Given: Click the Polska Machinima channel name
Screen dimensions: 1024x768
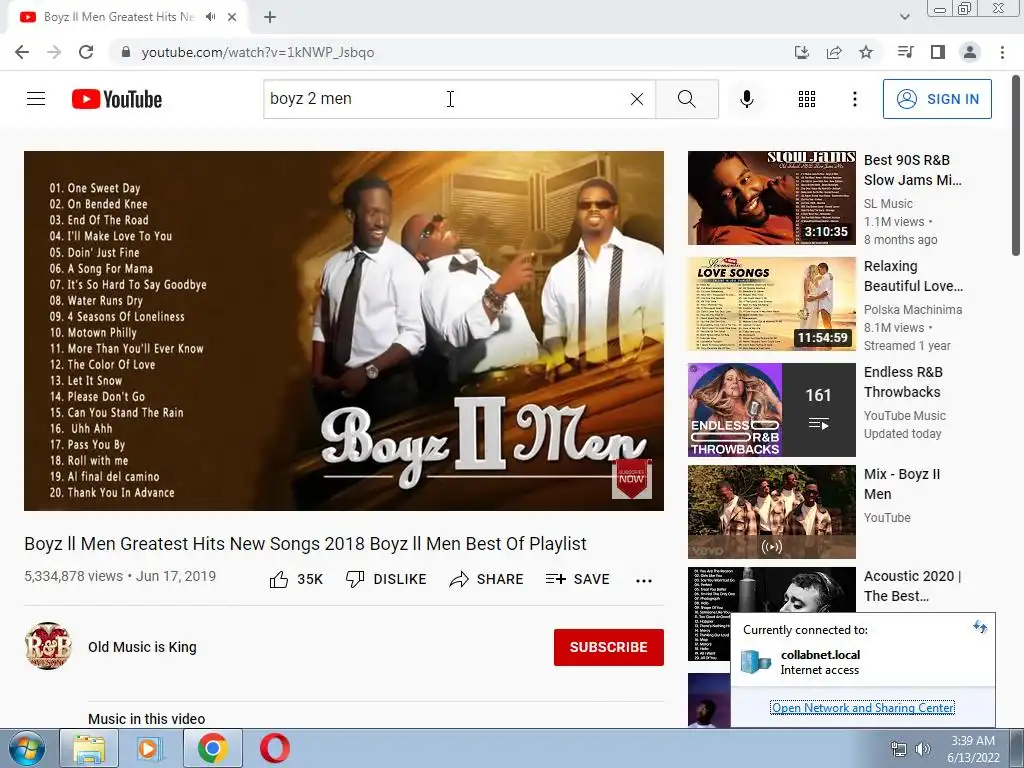Looking at the screenshot, I should 912,310.
